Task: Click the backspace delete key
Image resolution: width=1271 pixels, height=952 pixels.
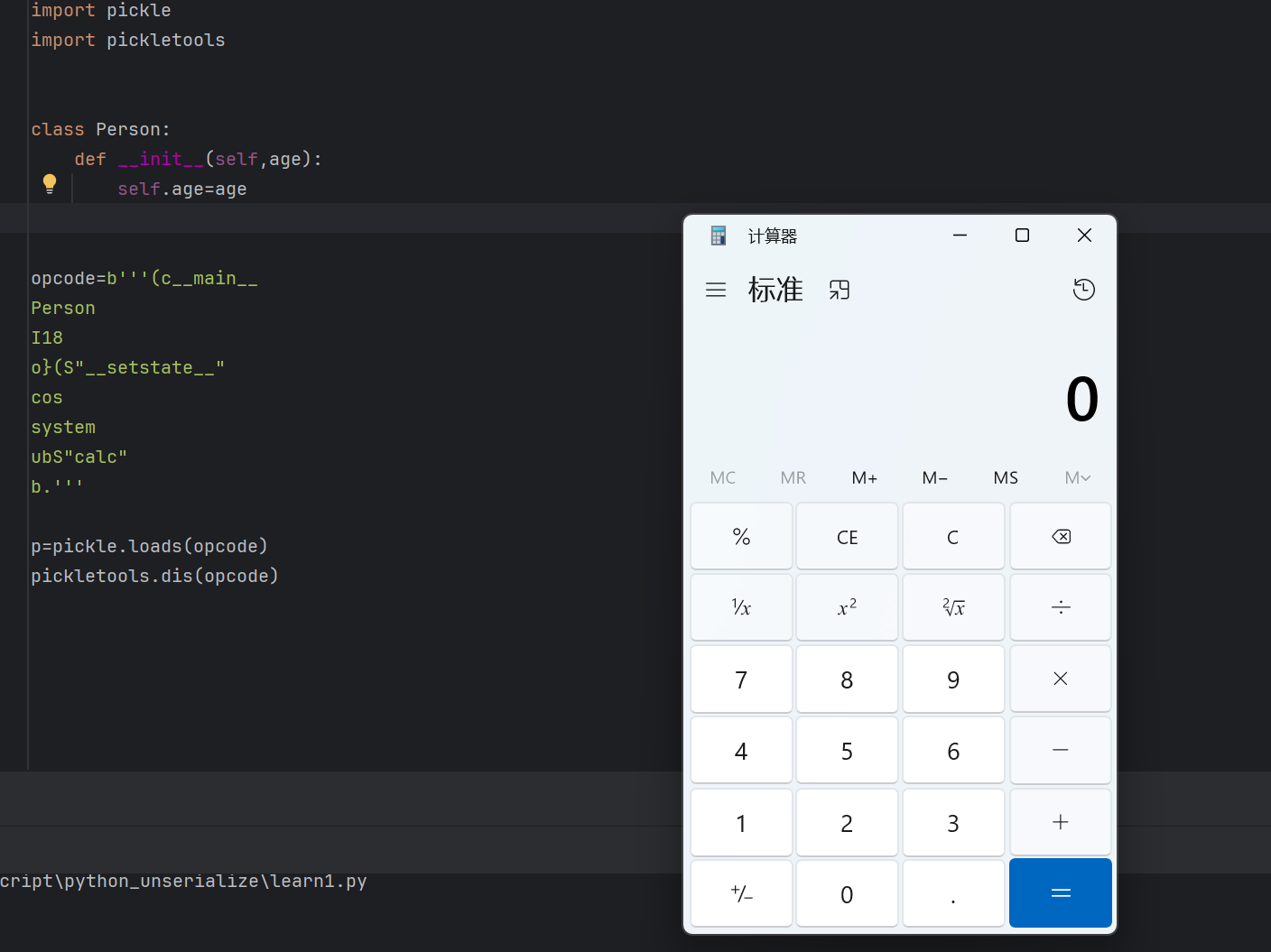Action: [1061, 536]
